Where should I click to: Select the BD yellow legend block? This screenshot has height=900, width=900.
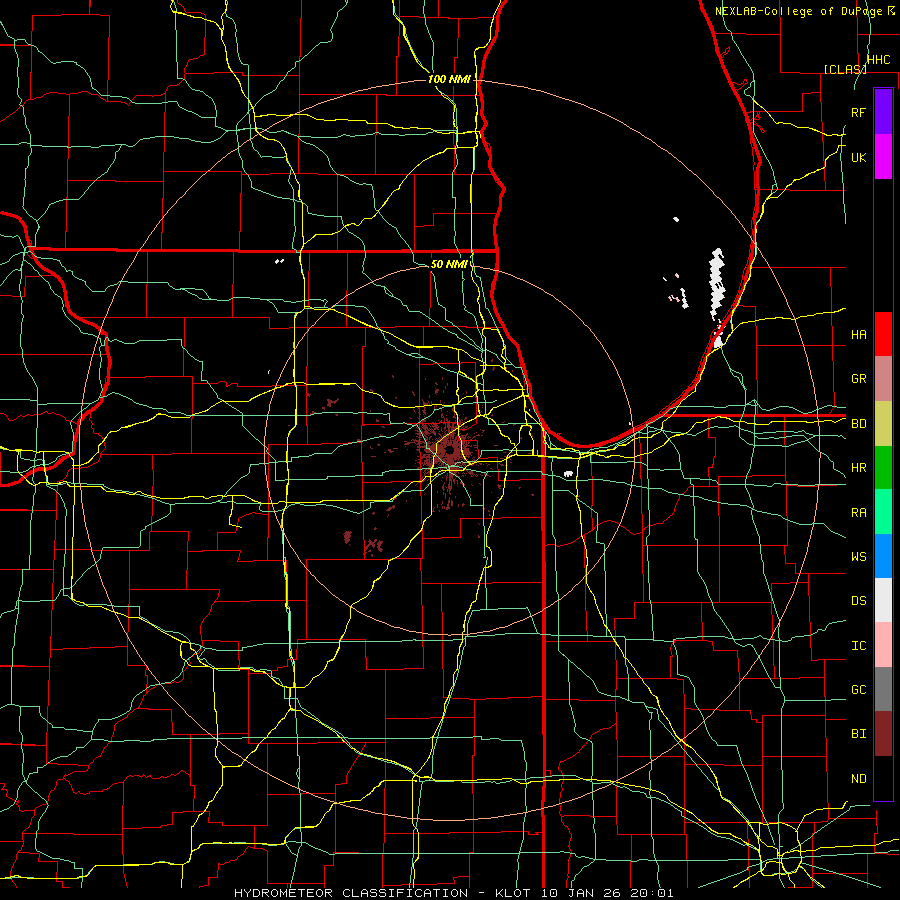point(883,423)
